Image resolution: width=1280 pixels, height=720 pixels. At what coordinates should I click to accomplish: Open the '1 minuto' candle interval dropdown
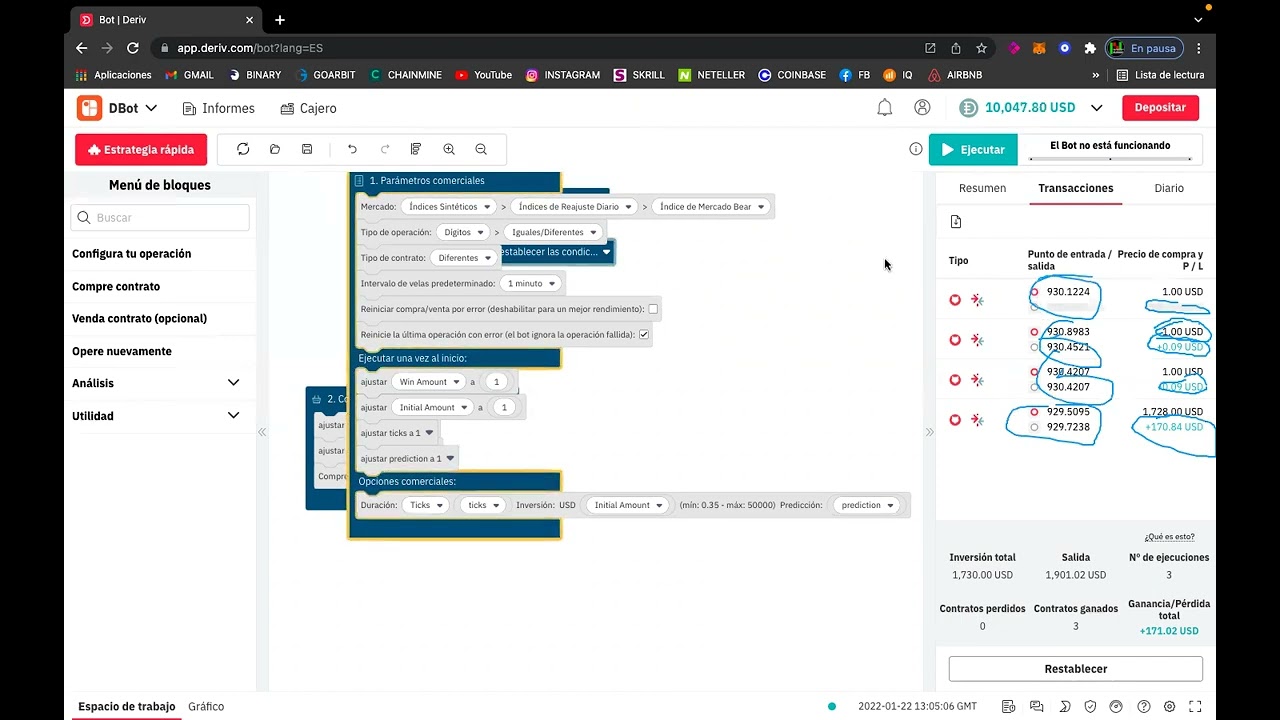531,284
